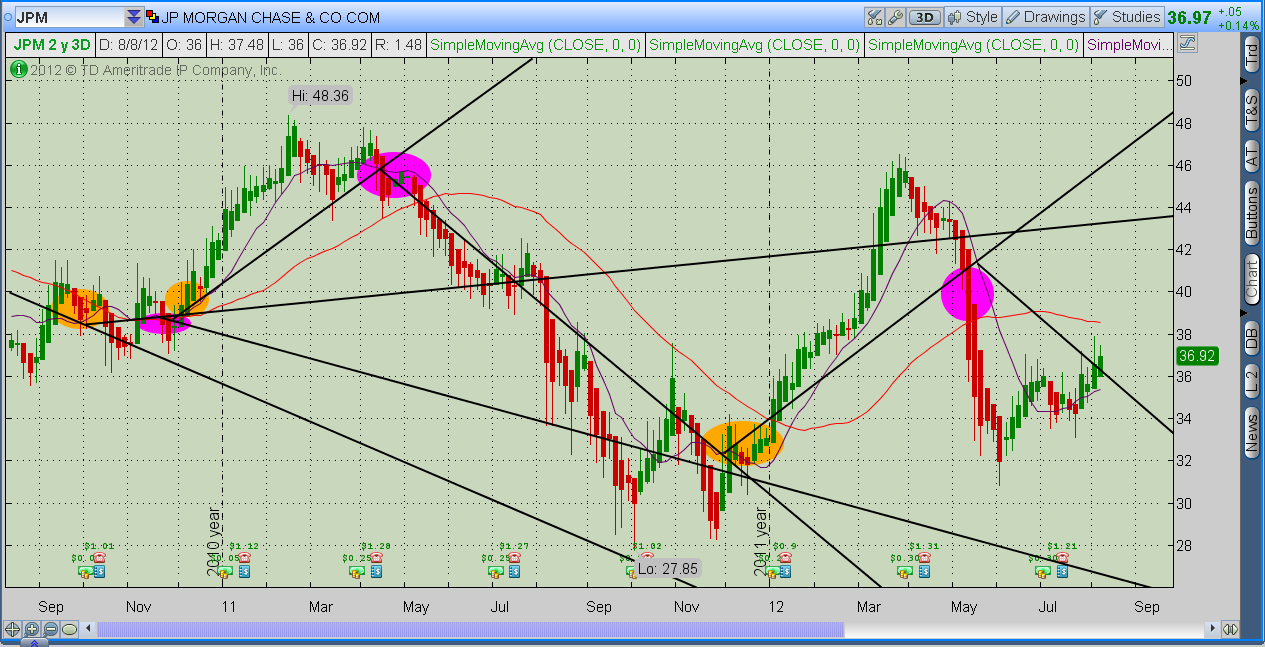Open the AT sidebar tab
The height and width of the screenshot is (647, 1265).
(1251, 156)
